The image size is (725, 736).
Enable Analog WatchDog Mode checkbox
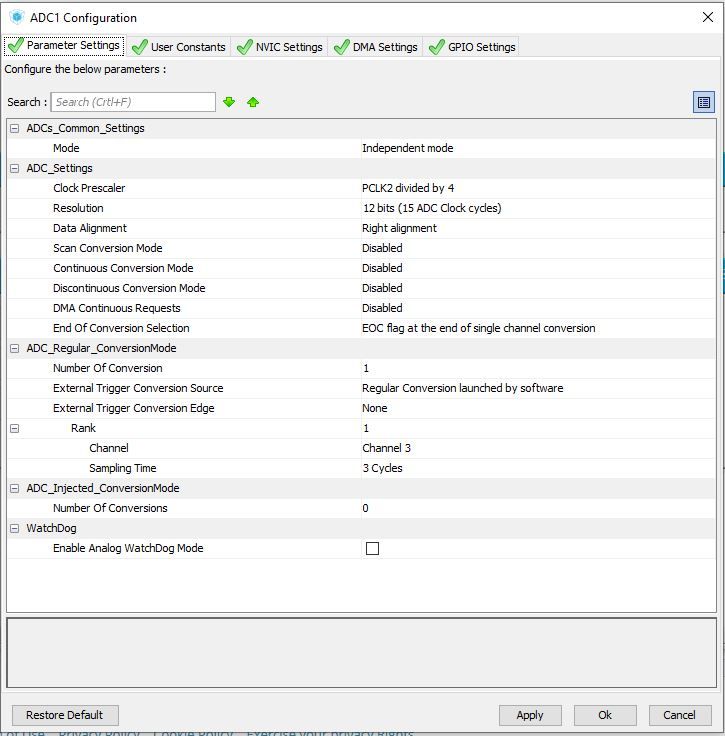[x=372, y=548]
